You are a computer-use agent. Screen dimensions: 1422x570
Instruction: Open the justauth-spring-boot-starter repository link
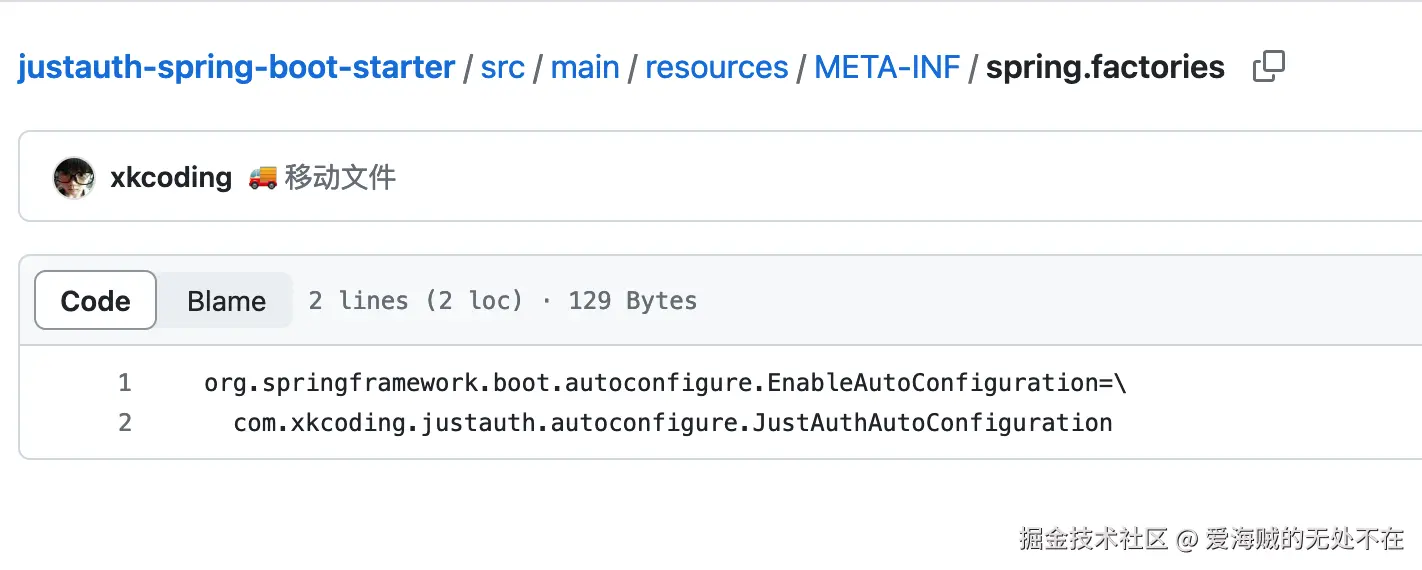coord(237,68)
